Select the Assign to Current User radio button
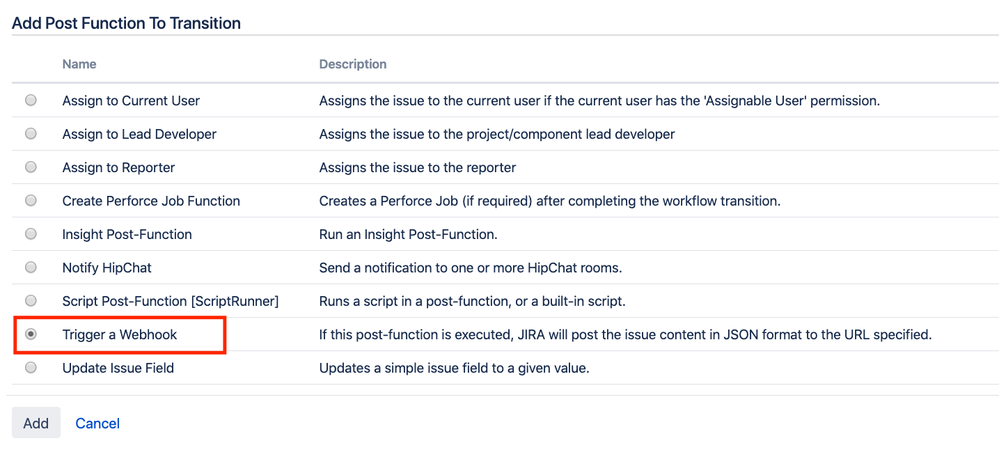This screenshot has width=999, height=453. tap(31, 101)
